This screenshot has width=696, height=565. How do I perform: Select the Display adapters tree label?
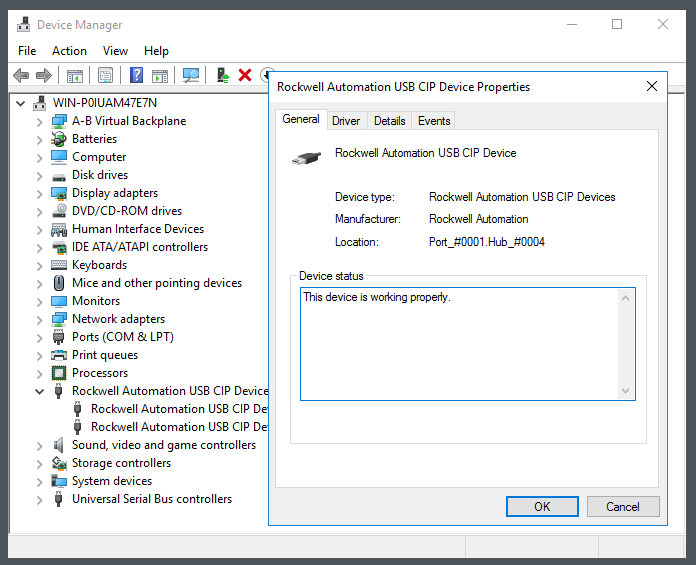[x=115, y=193]
